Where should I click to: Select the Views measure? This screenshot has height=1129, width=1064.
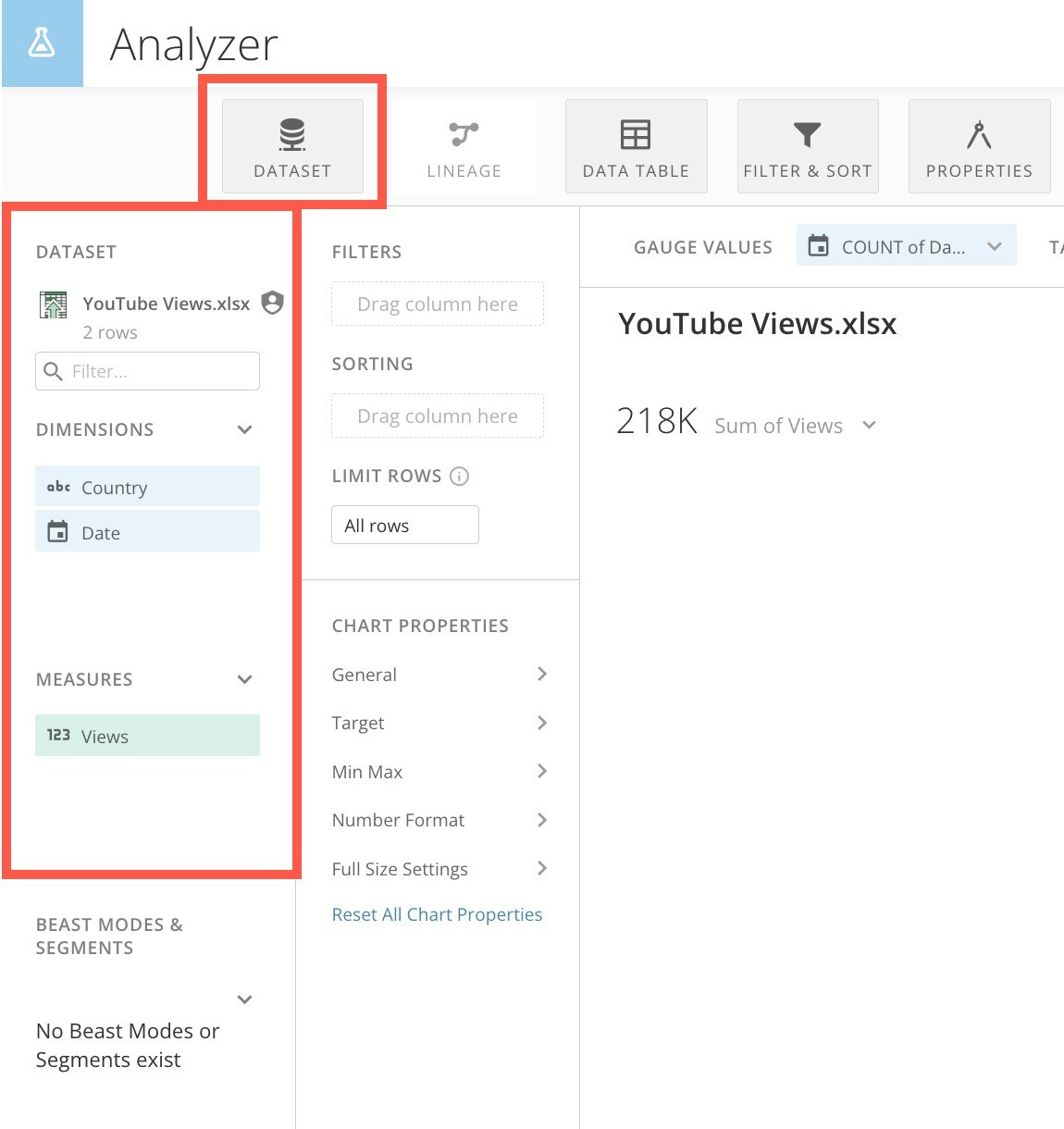(x=147, y=736)
